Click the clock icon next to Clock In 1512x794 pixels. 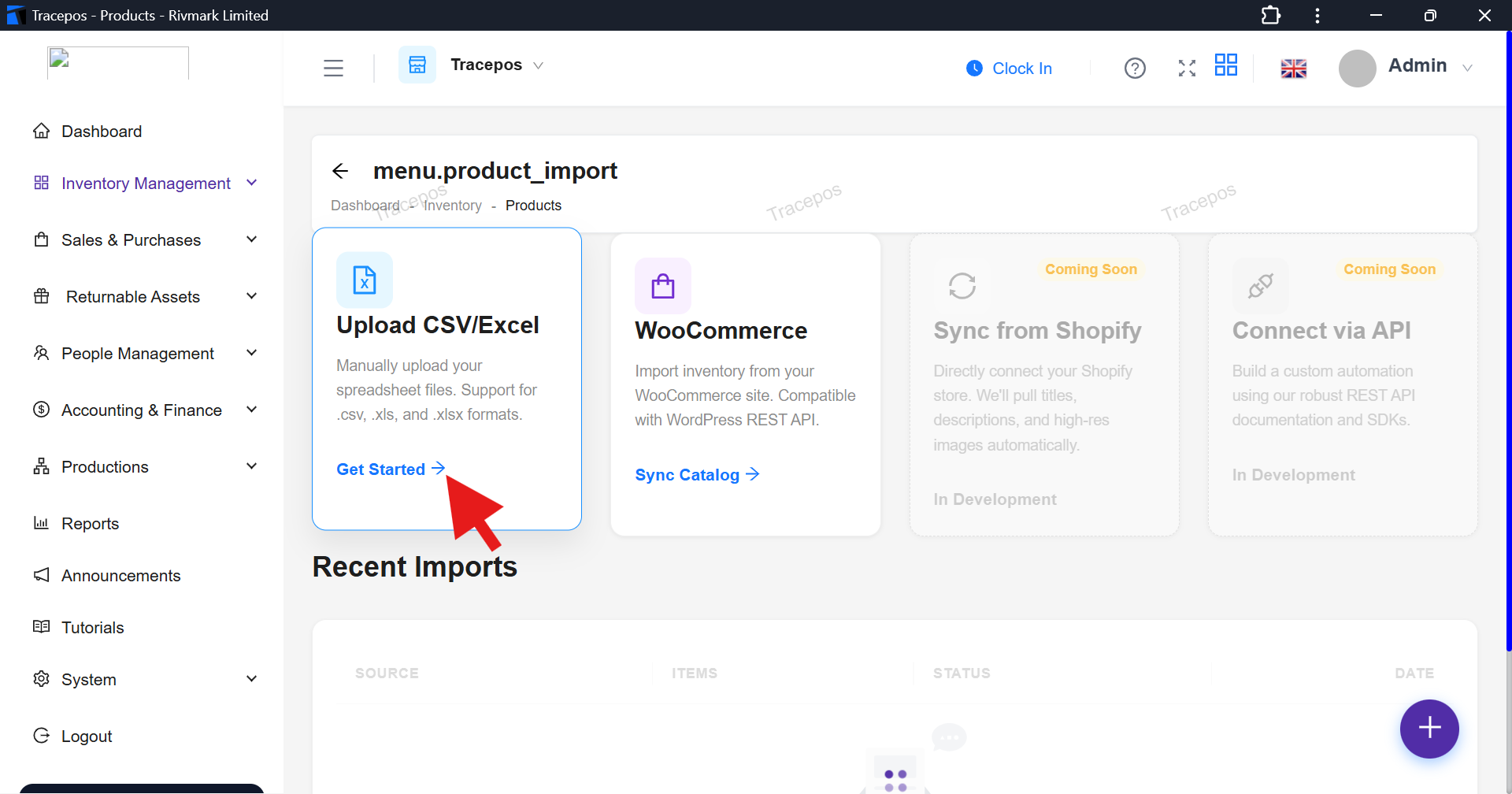click(x=974, y=69)
